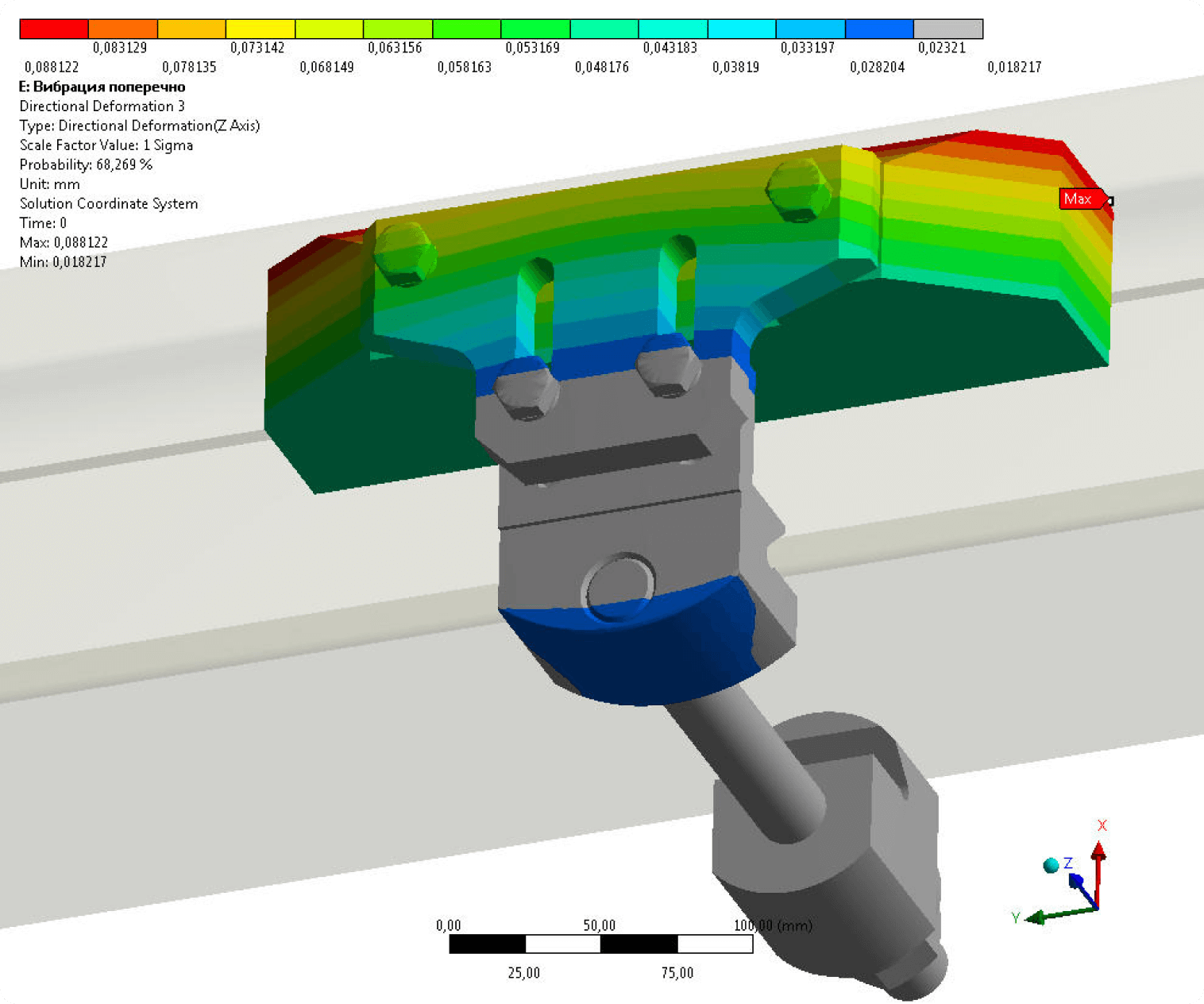Click the gray legend color band
This screenshot has height=1004, width=1204.
[948, 29]
